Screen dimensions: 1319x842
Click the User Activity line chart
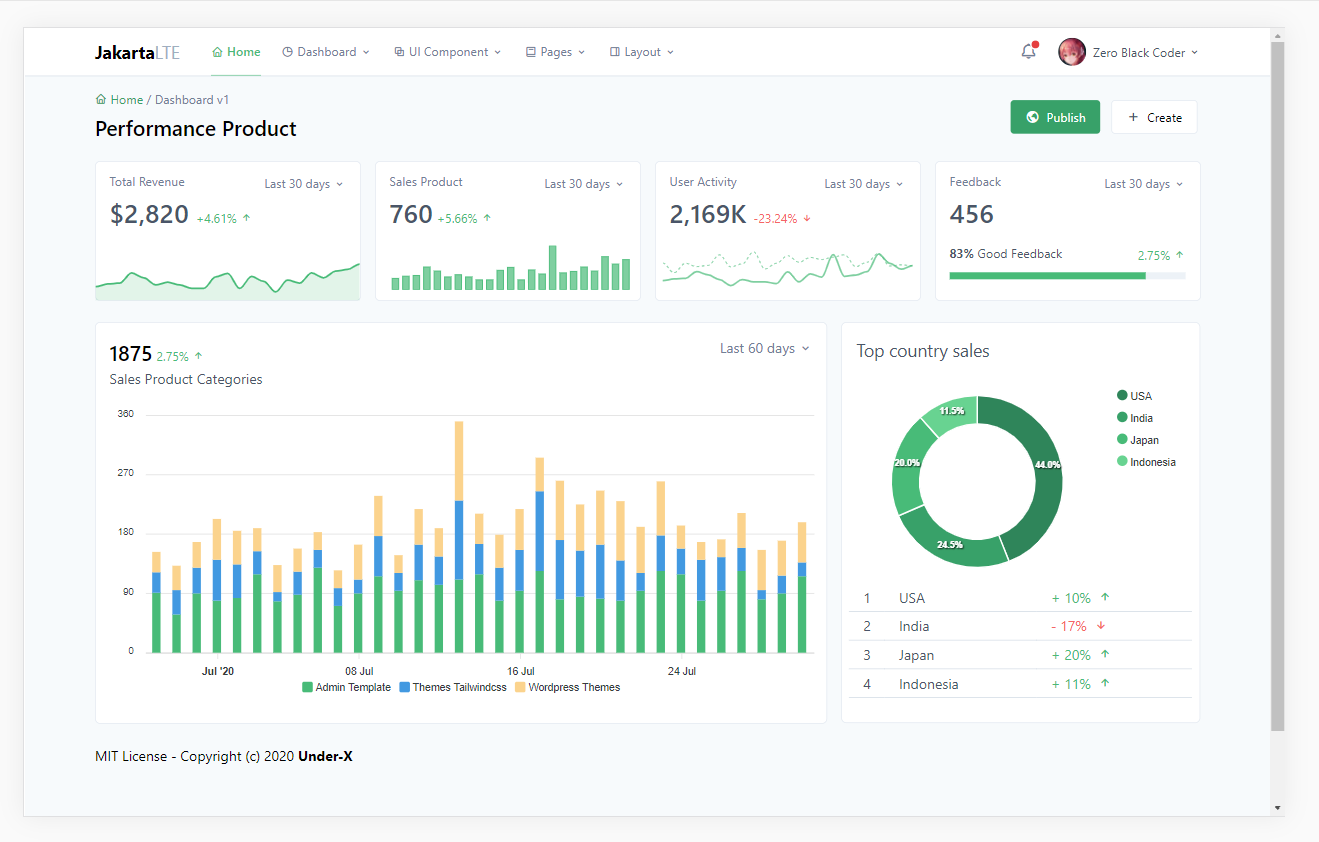(788, 268)
